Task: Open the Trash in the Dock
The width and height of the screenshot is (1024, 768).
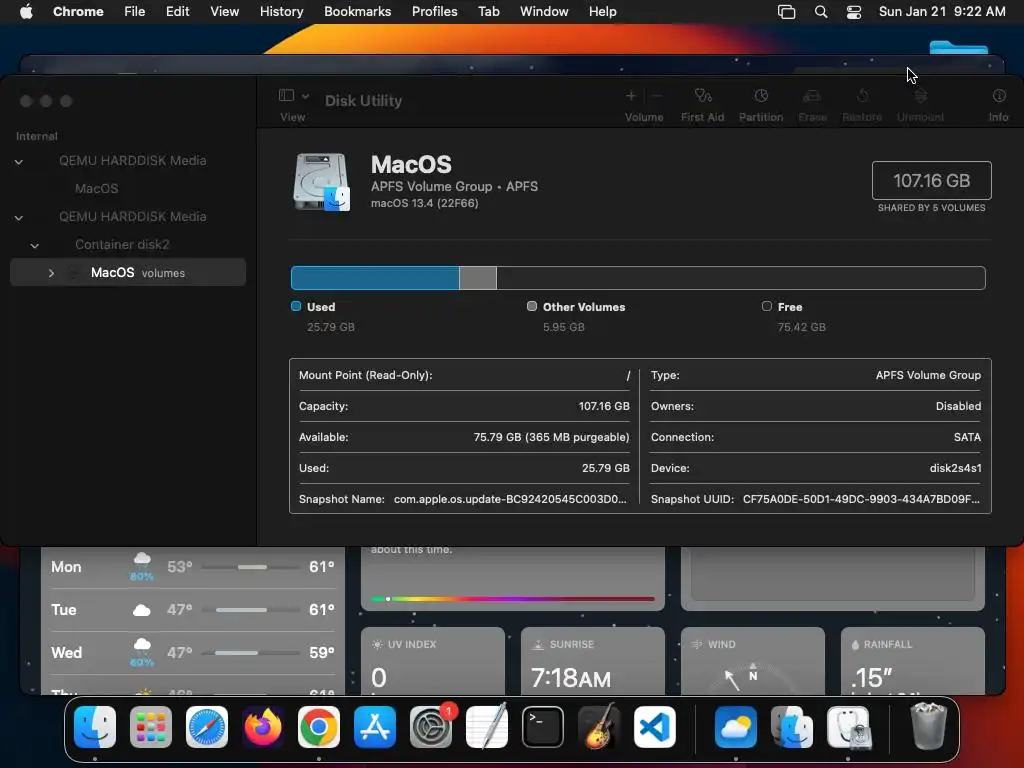Action: click(929, 726)
